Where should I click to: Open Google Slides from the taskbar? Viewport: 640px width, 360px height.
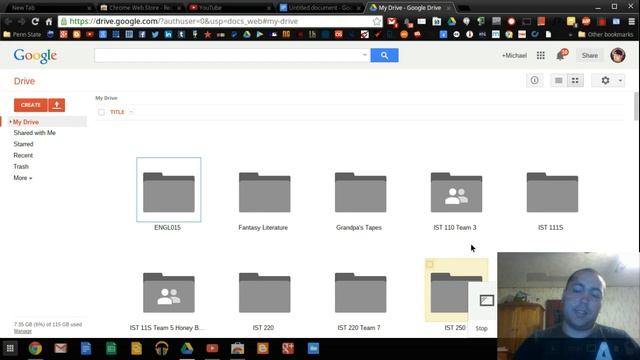click(x=136, y=348)
